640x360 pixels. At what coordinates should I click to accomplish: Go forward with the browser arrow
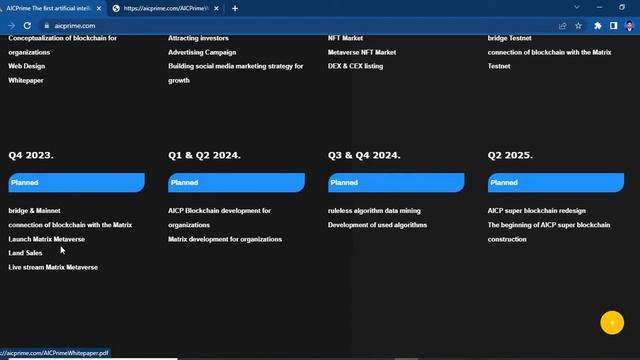11,25
